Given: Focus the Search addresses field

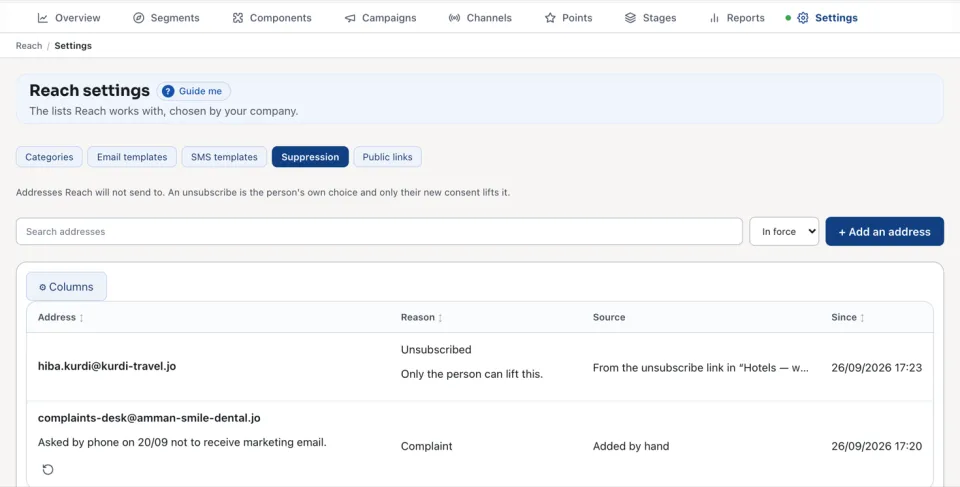Looking at the screenshot, I should pos(379,232).
